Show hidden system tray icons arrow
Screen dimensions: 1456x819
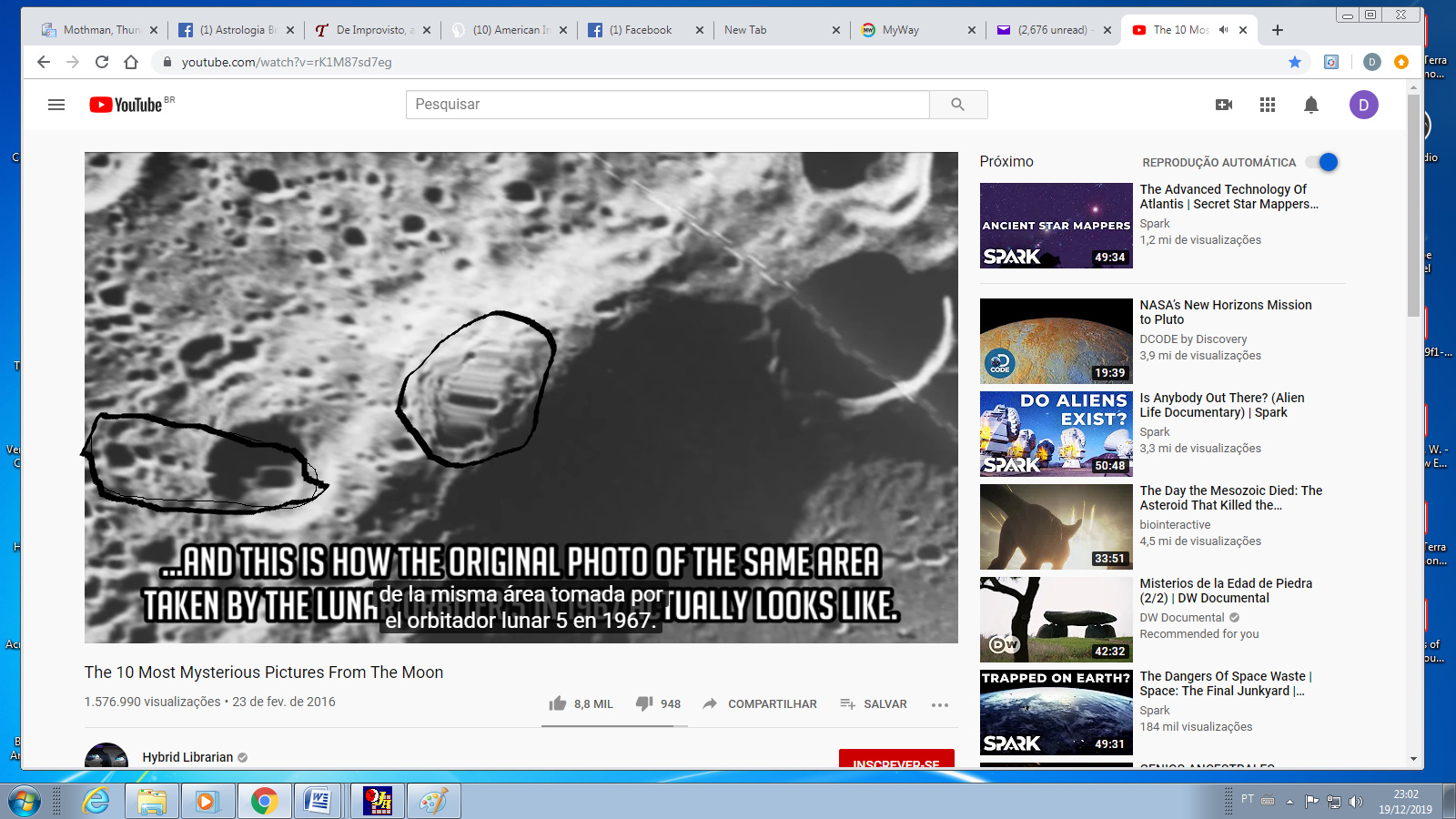[x=1289, y=802]
